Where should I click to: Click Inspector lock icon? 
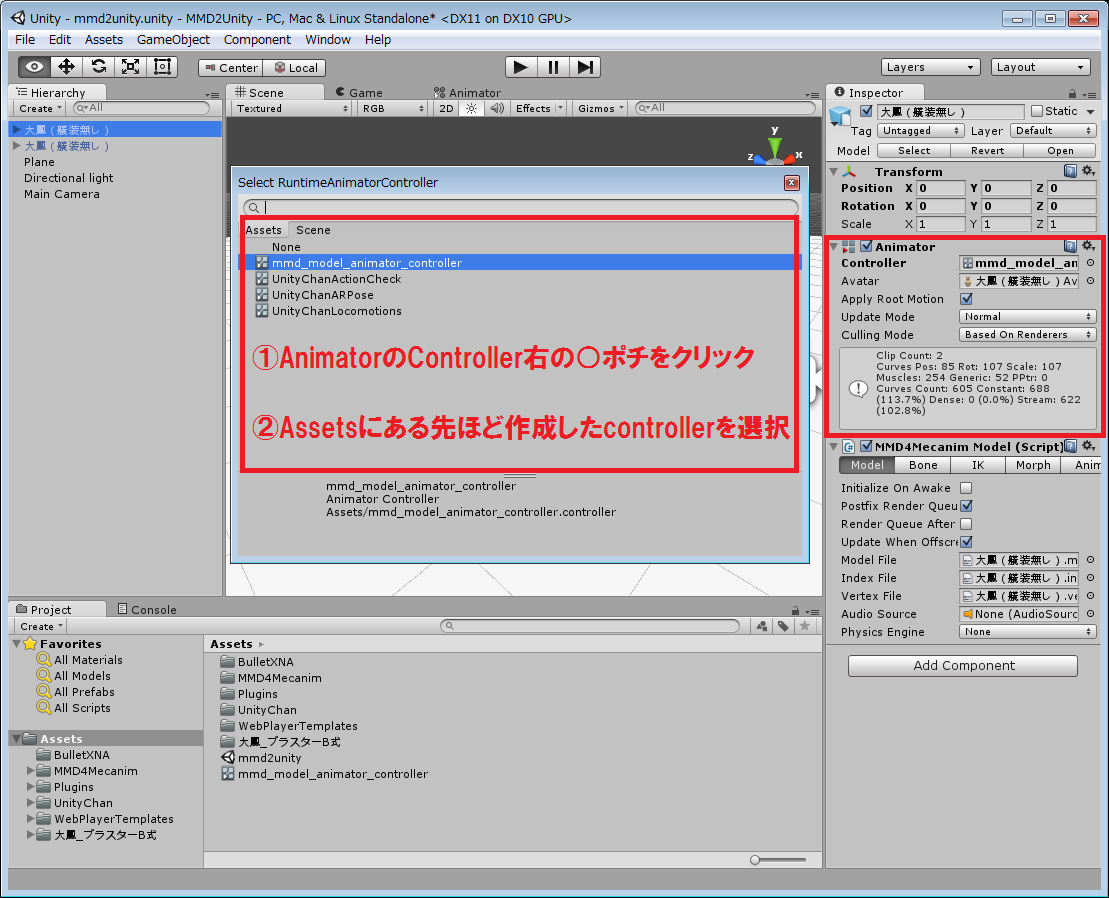(x=1072, y=93)
